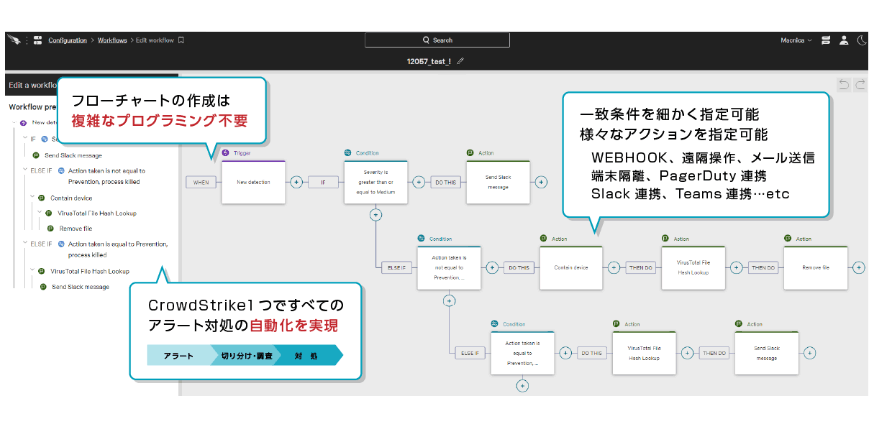This screenshot has height=430, width=879.
Task: Click the Condition icon above the Severity node
Action: (348, 152)
